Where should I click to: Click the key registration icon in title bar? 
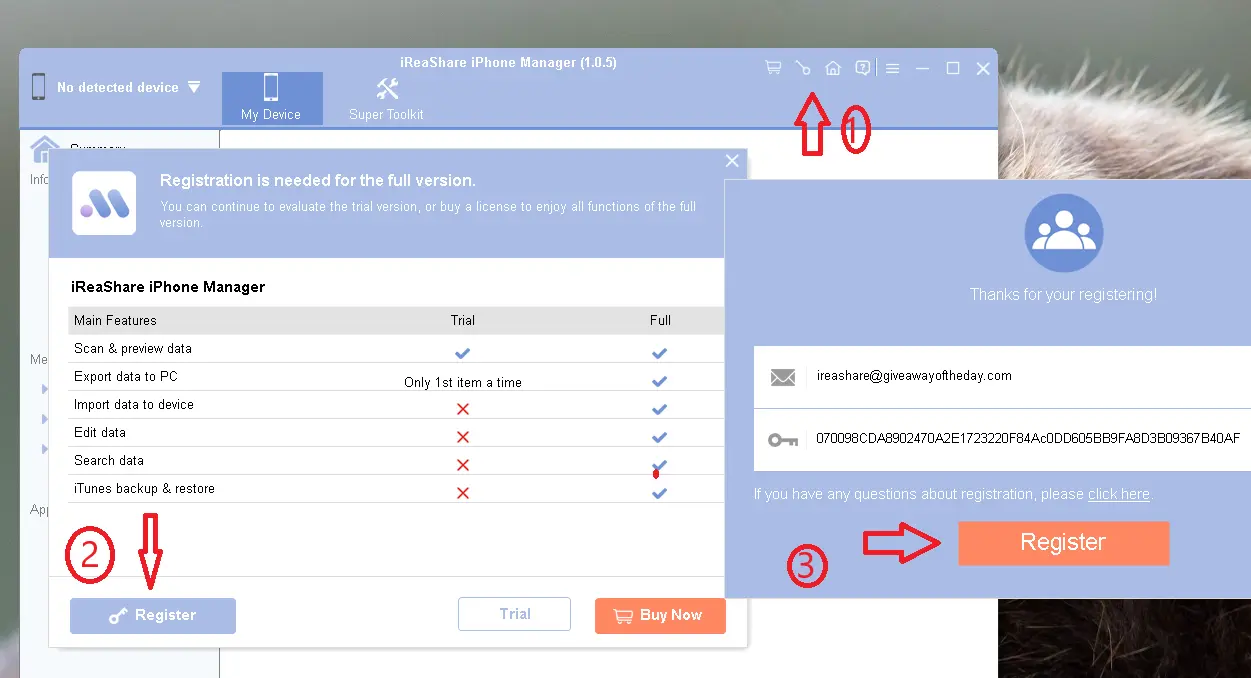803,68
